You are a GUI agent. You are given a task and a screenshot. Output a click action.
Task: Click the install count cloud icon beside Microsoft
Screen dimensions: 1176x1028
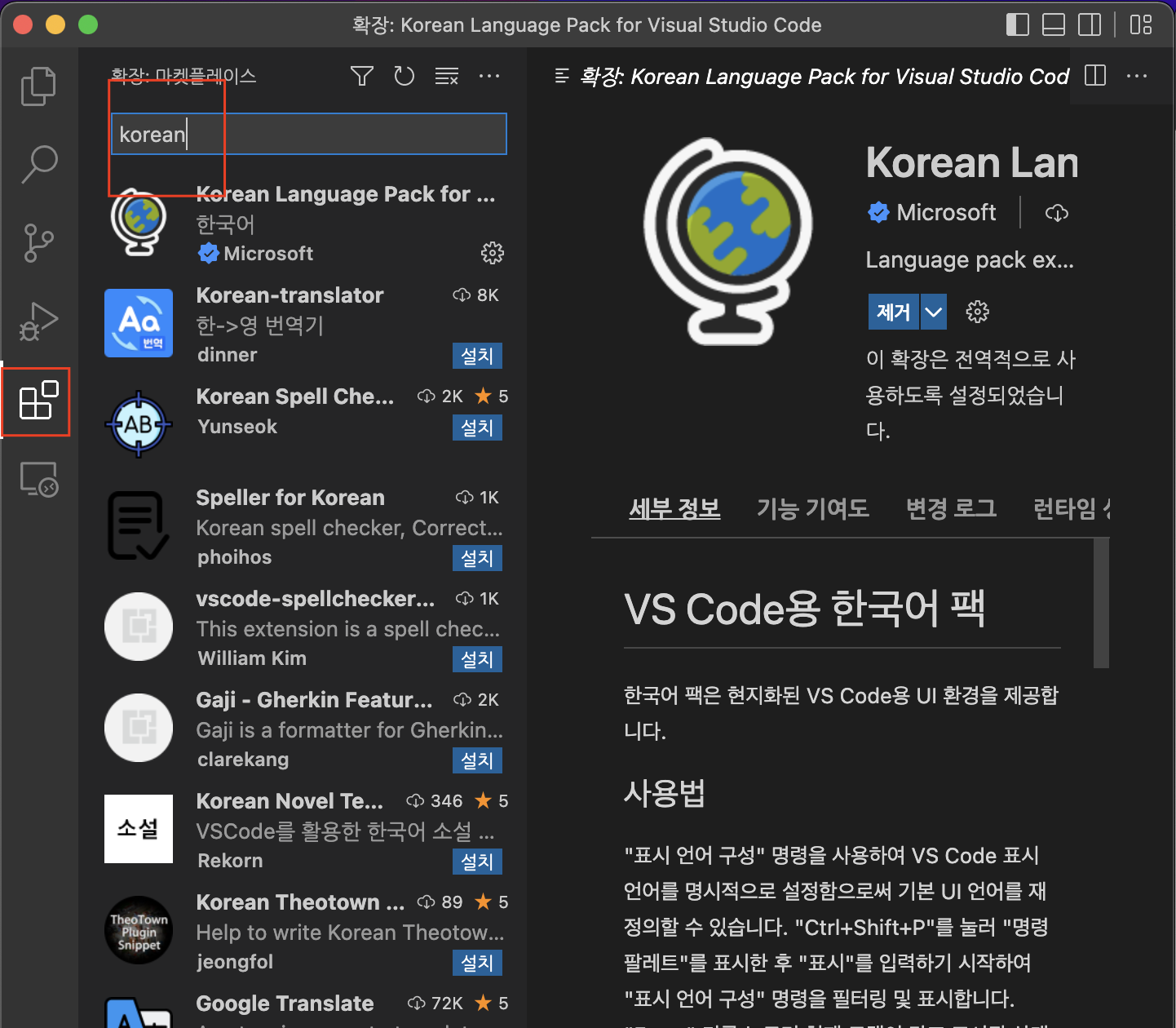click(x=1057, y=213)
